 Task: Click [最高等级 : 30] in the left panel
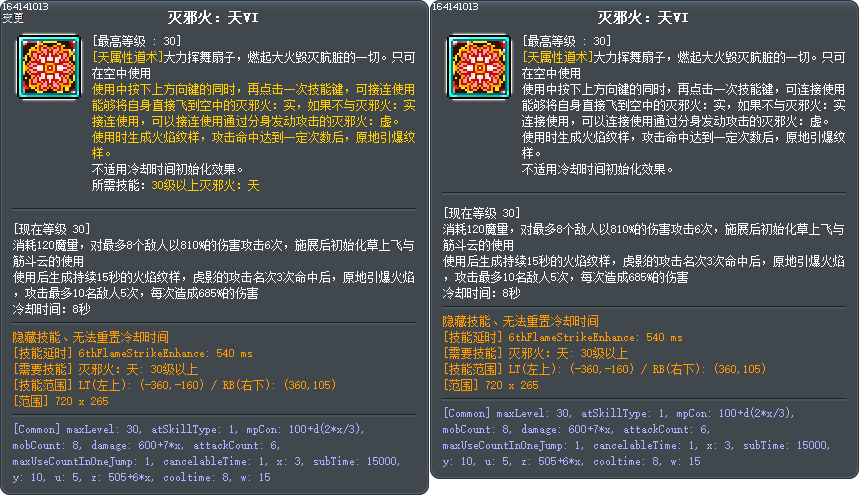pos(135,41)
